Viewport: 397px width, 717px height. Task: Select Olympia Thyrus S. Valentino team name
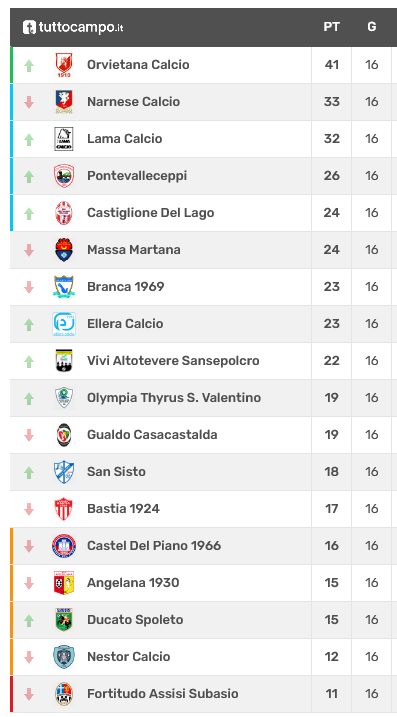tap(174, 398)
